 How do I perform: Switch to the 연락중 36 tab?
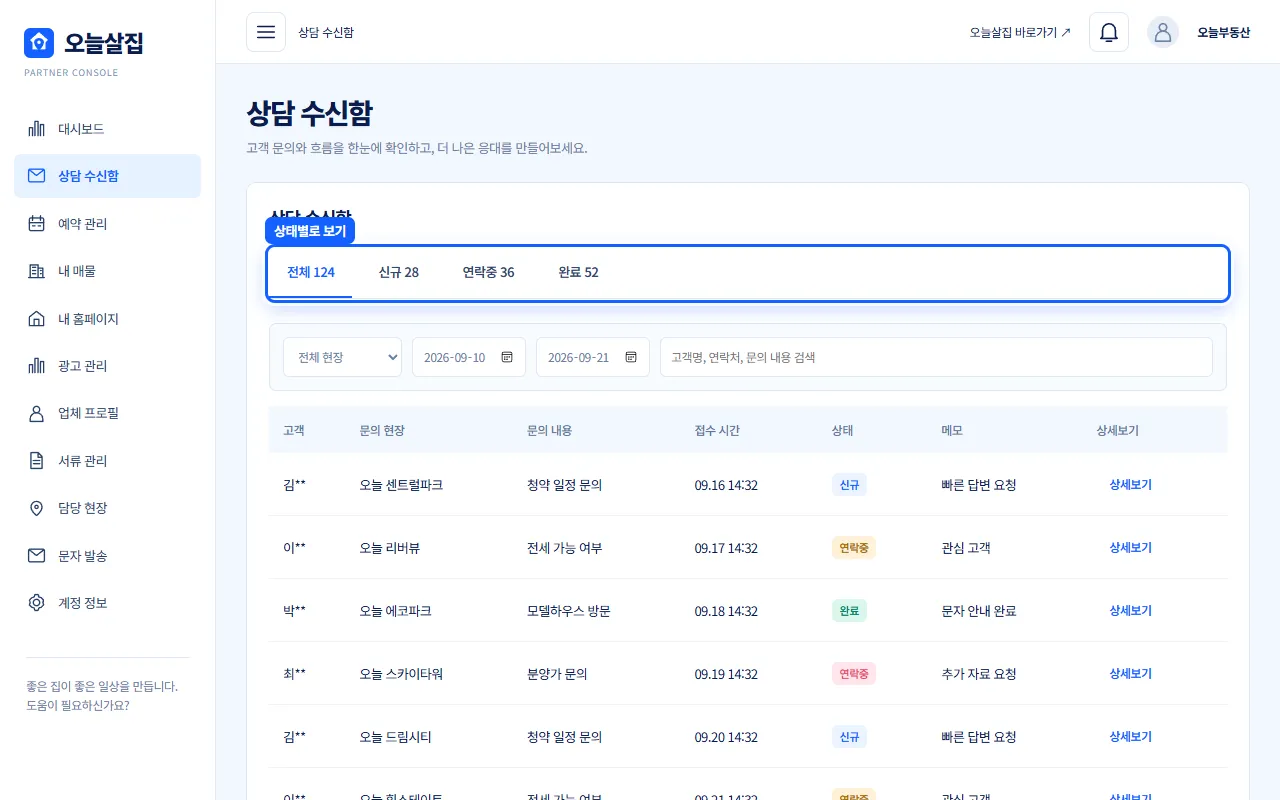488,272
